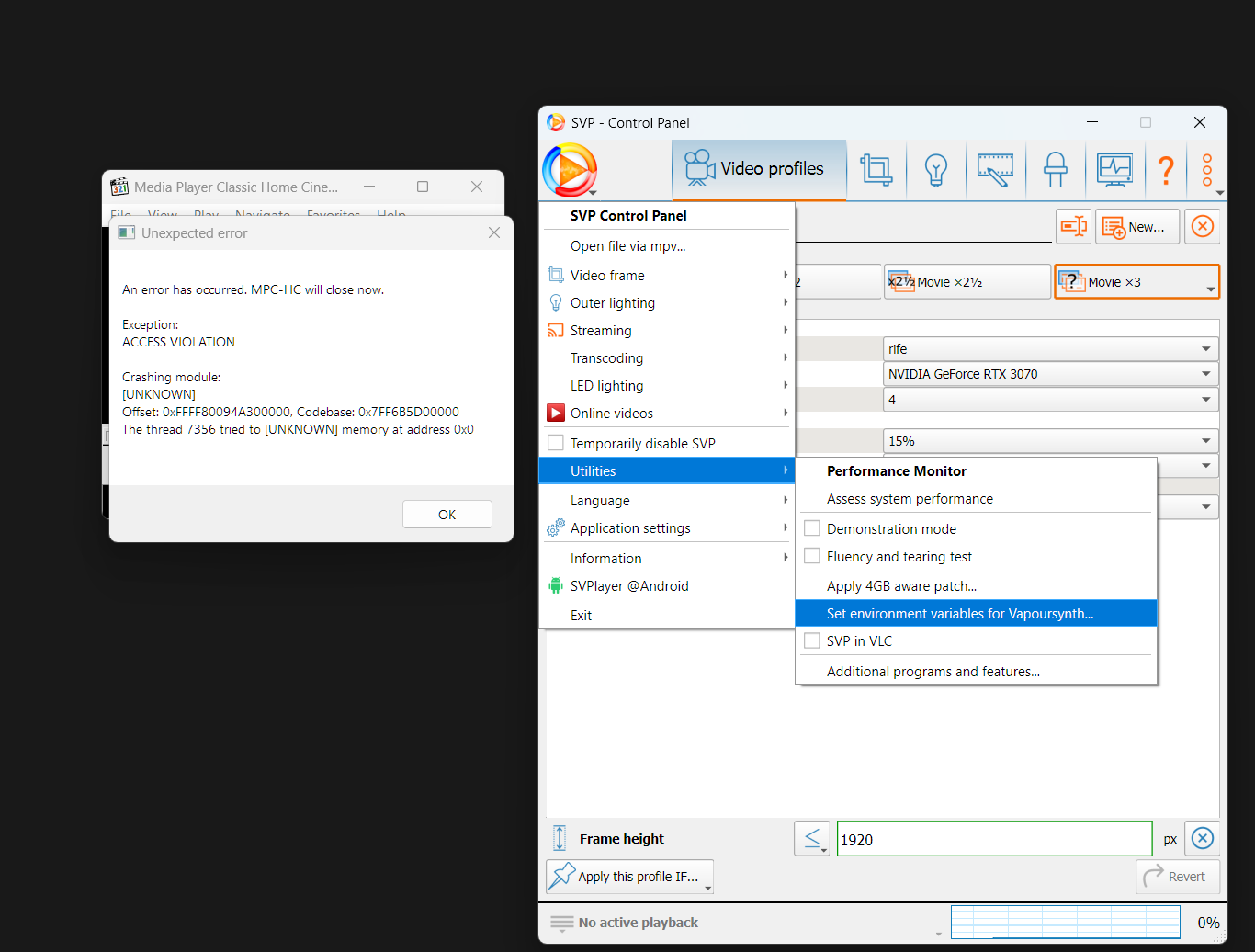
Task: Enable Temporarily disable SVP checkbox
Action: pyautogui.click(x=556, y=443)
